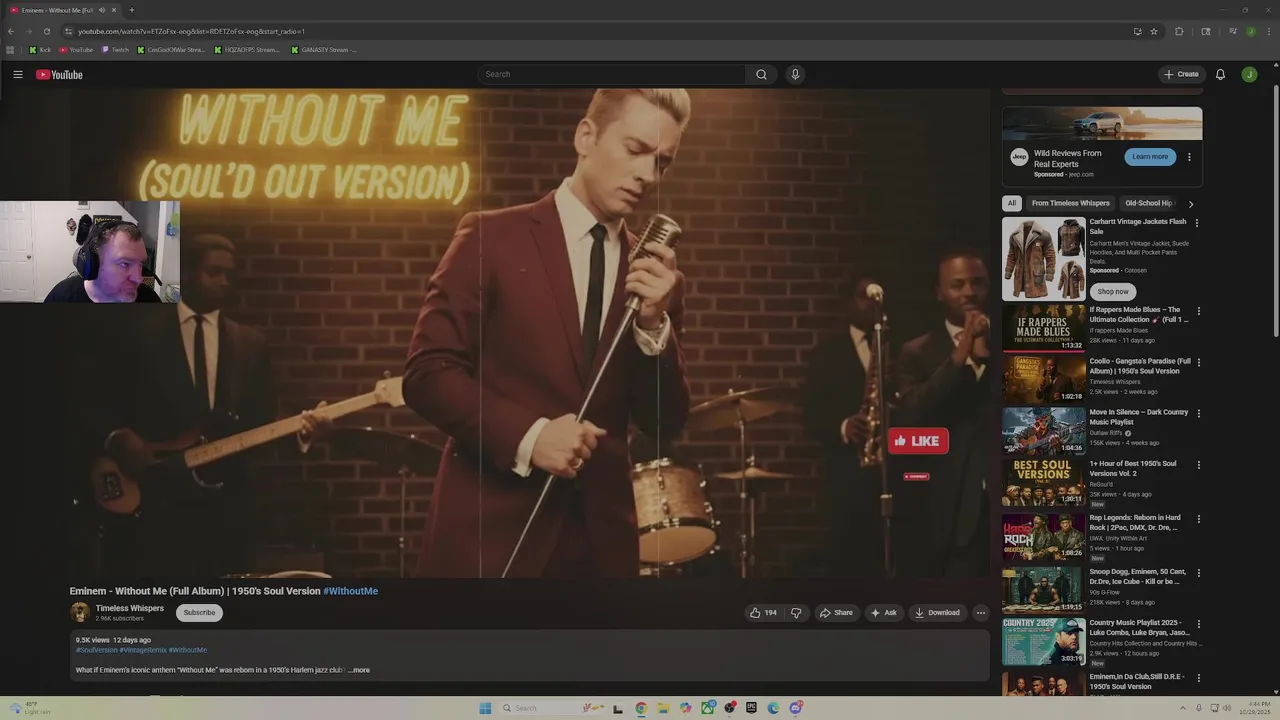Open the Windows Start menu
1280x720 pixels.
click(x=485, y=708)
